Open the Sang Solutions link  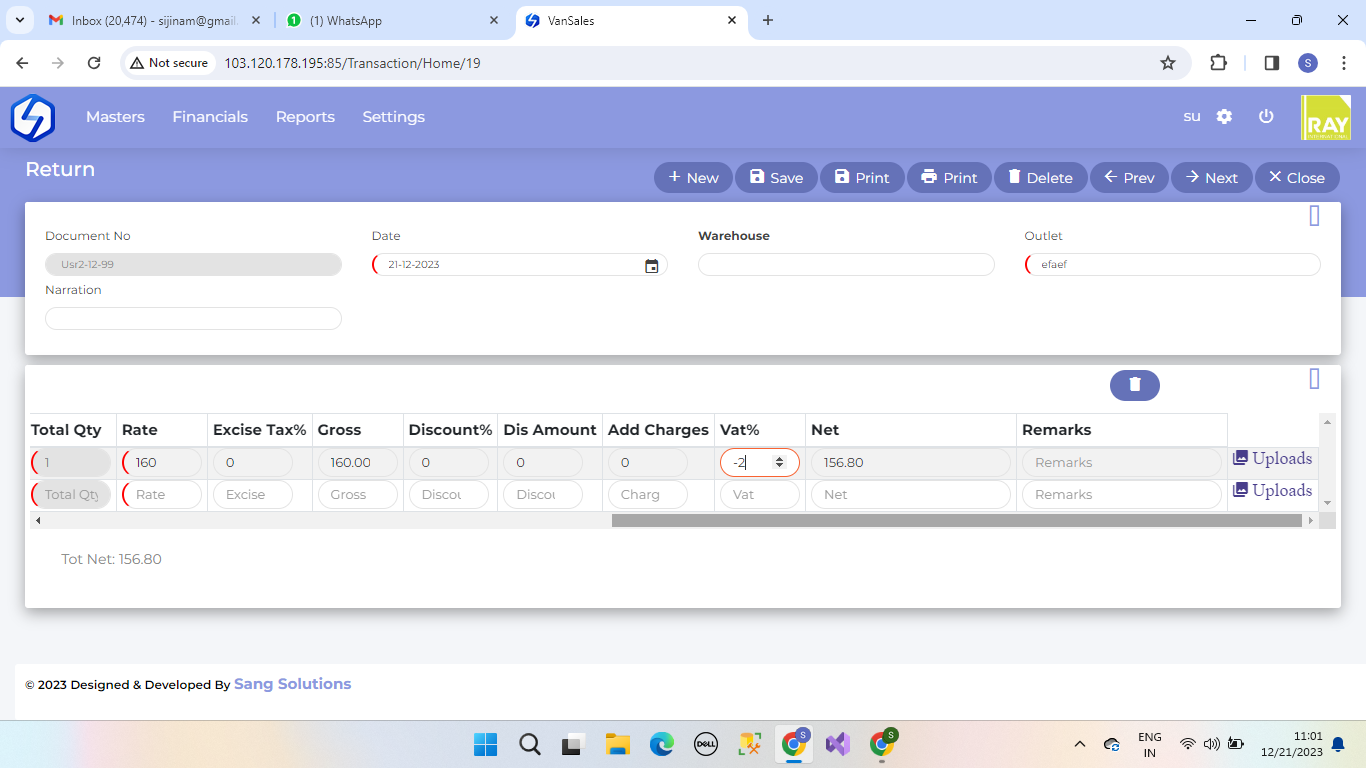click(292, 684)
